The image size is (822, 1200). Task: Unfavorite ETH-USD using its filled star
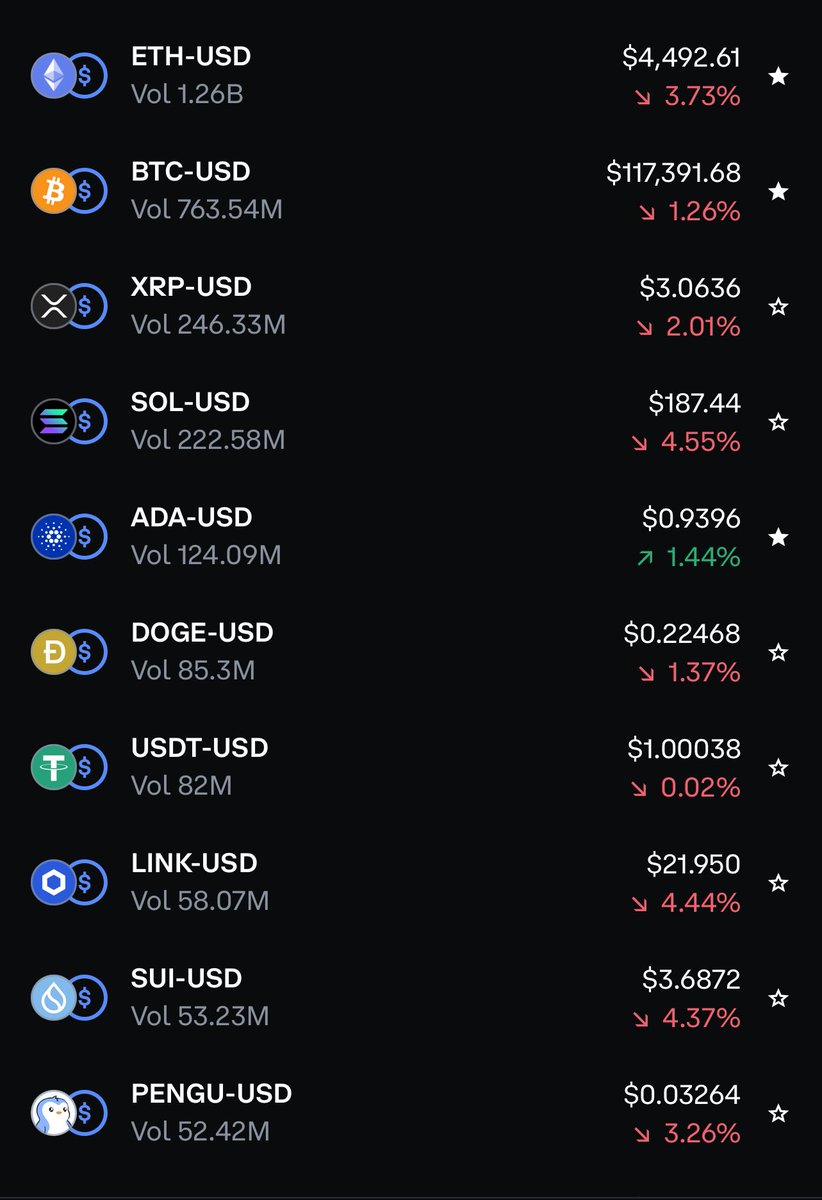coord(778,76)
